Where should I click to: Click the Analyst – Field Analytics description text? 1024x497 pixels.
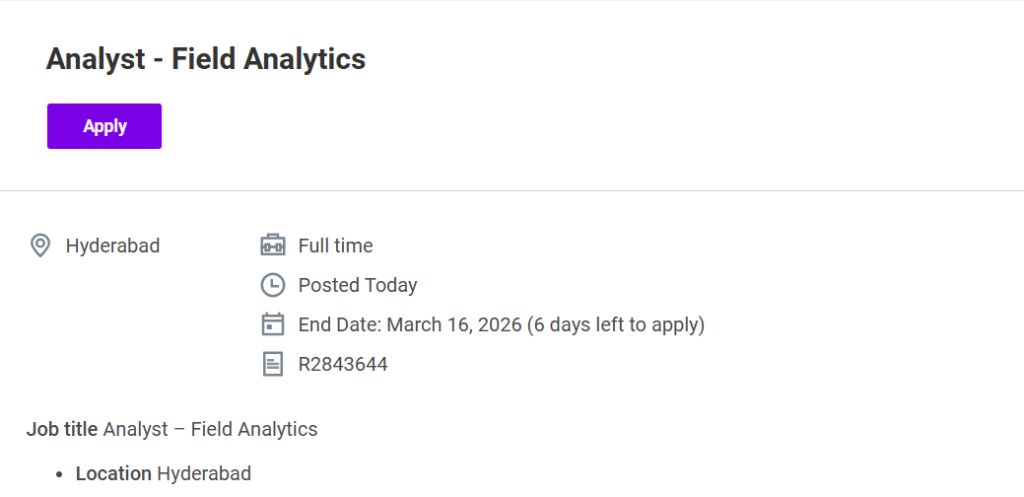point(210,429)
